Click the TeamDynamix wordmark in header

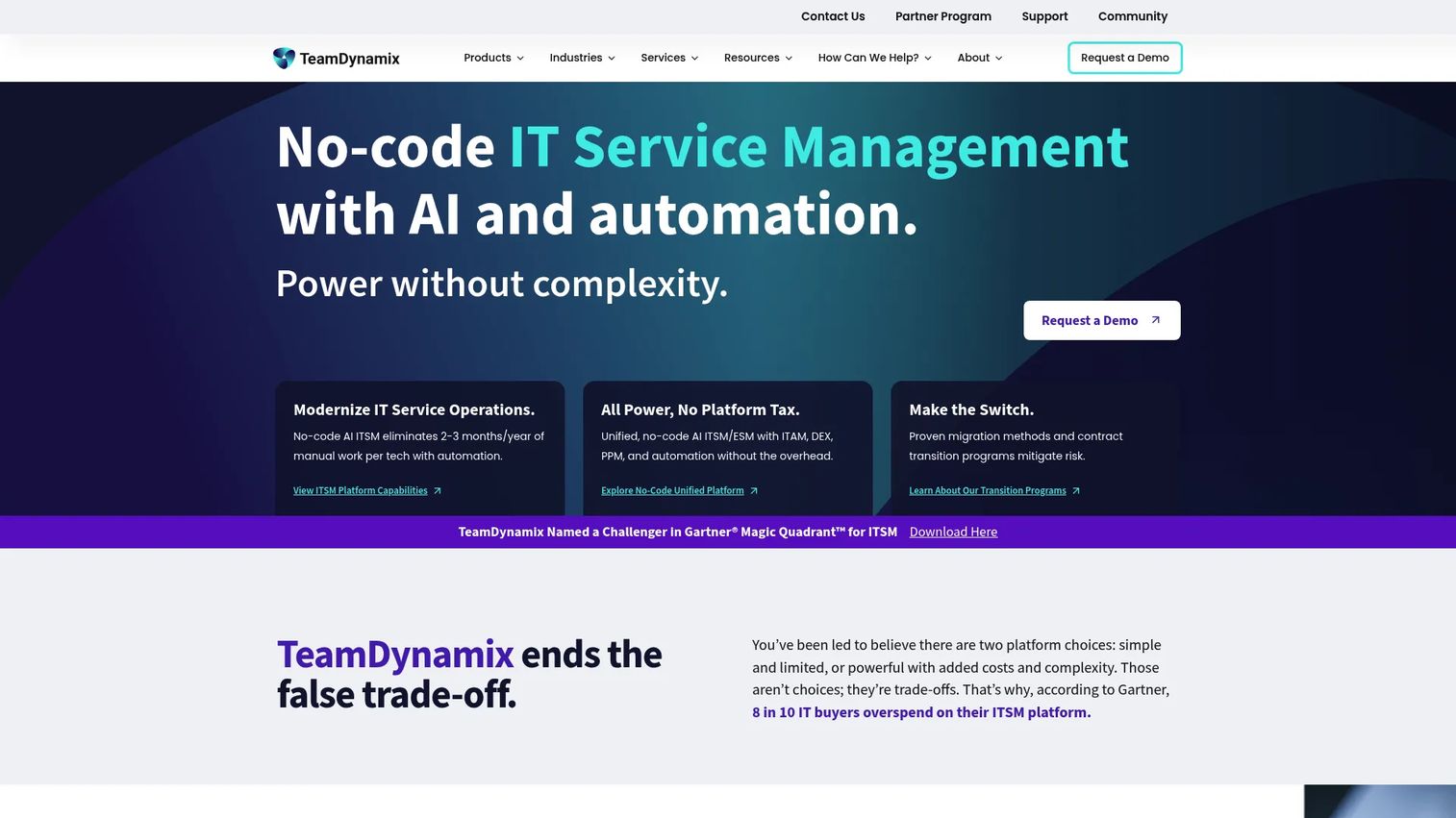pyautogui.click(x=349, y=59)
